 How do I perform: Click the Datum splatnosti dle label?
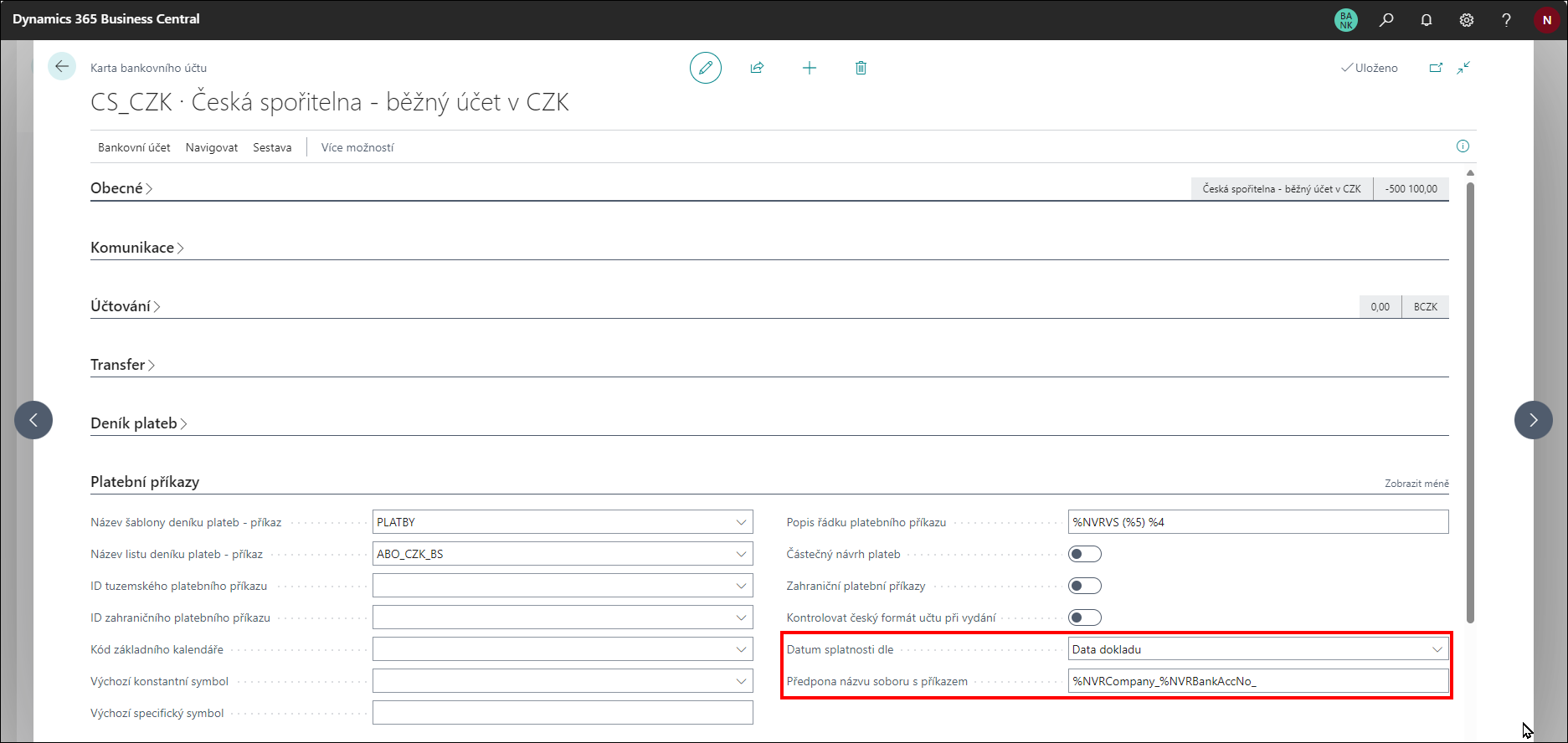(x=840, y=649)
